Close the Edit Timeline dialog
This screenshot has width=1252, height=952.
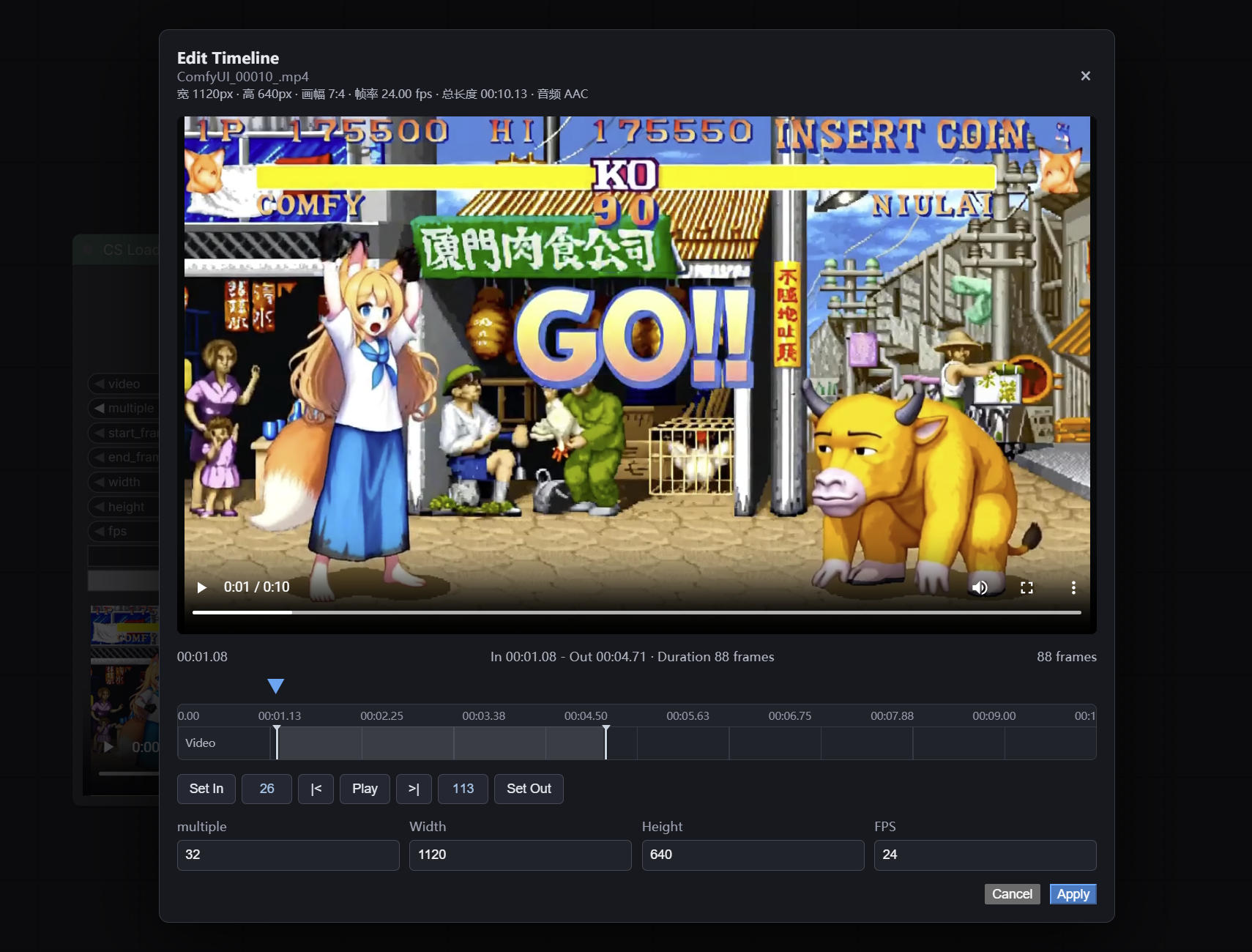[1085, 76]
